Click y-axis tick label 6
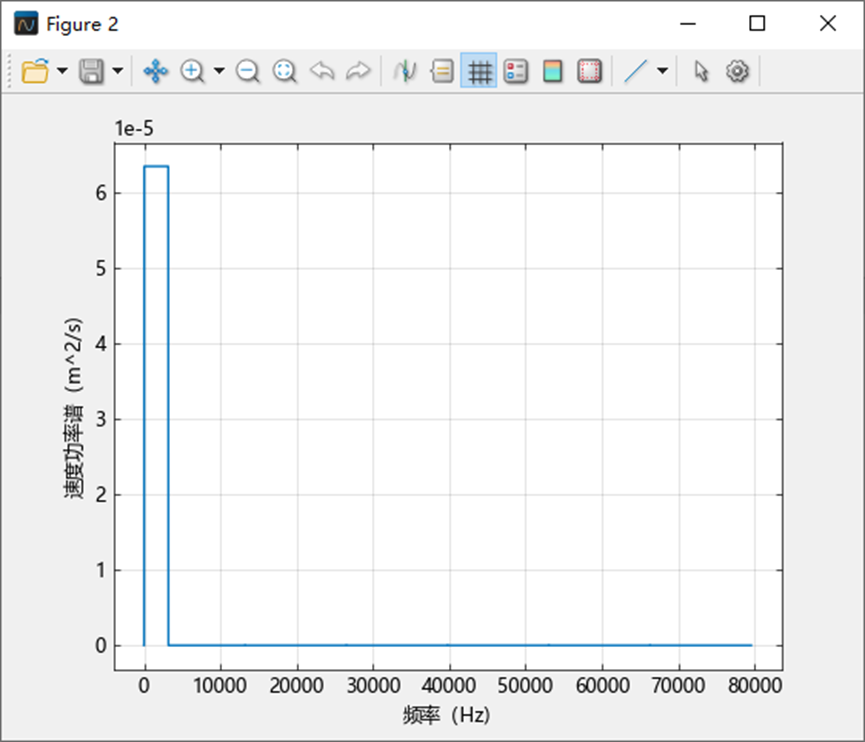Viewport: 865px width, 742px height. [x=100, y=193]
